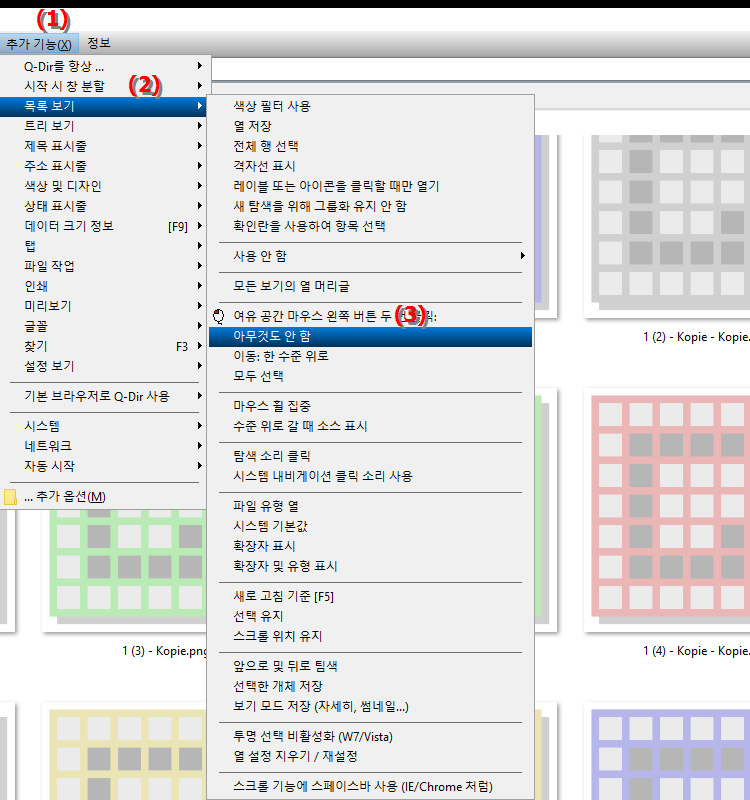The image size is (750, 800).
Task: Toggle 확인란을 사용하여 항목 선택
Action: coord(370,226)
